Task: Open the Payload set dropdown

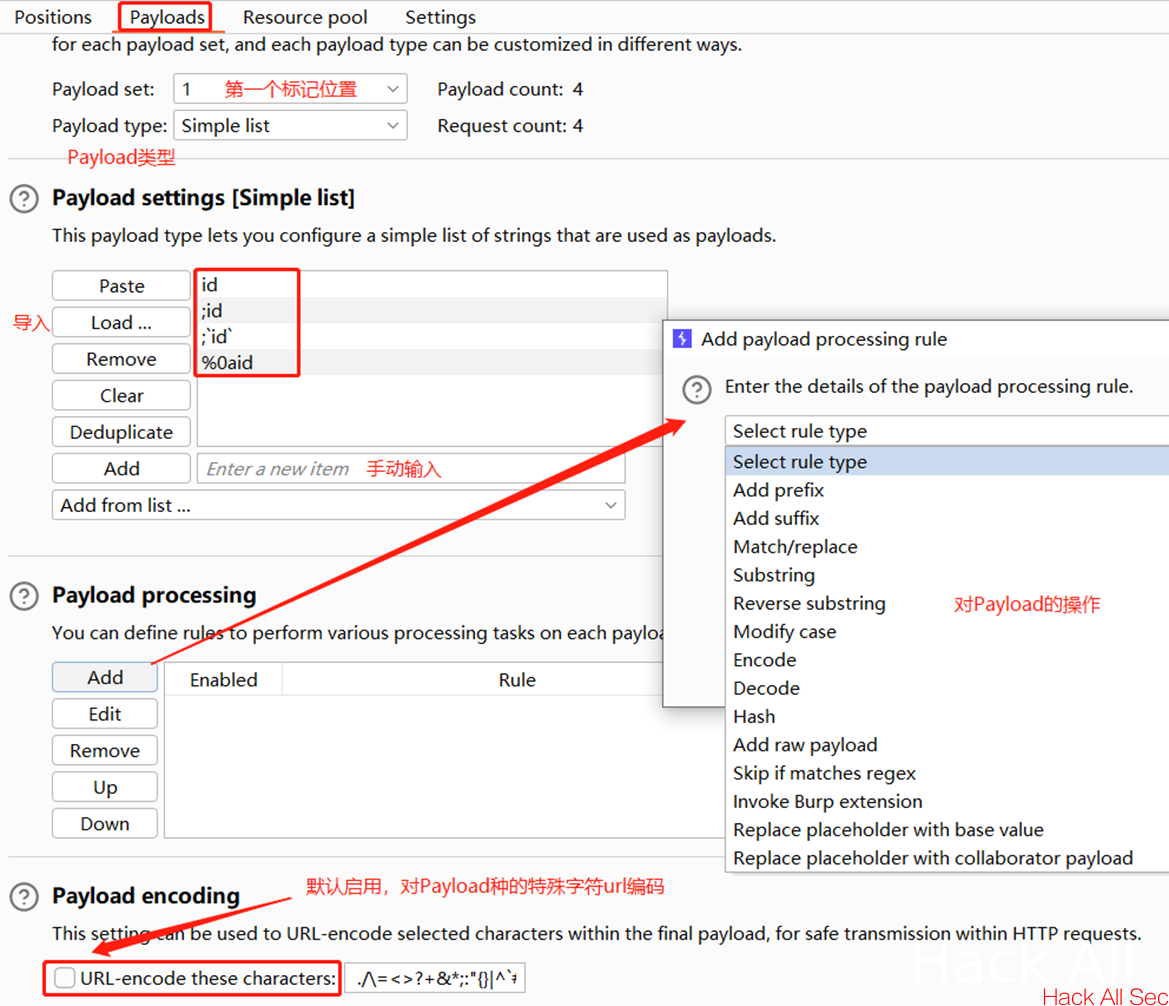Action: coord(290,89)
